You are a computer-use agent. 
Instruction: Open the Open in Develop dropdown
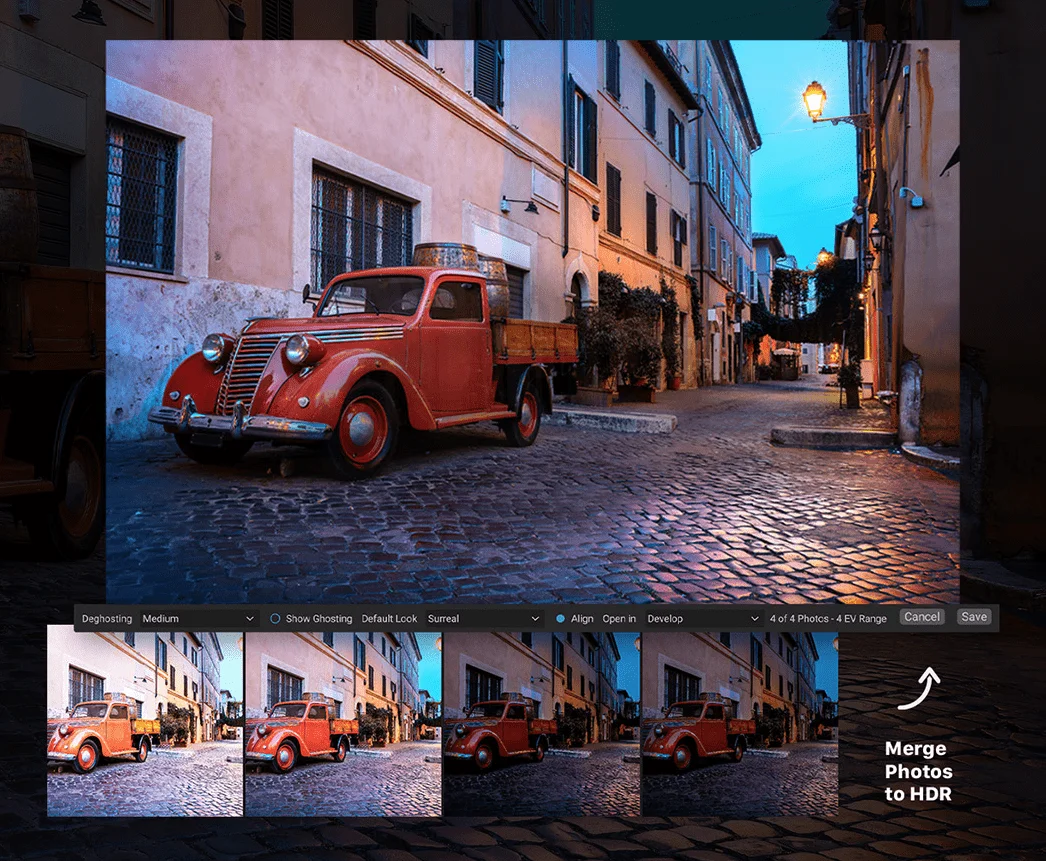point(703,619)
